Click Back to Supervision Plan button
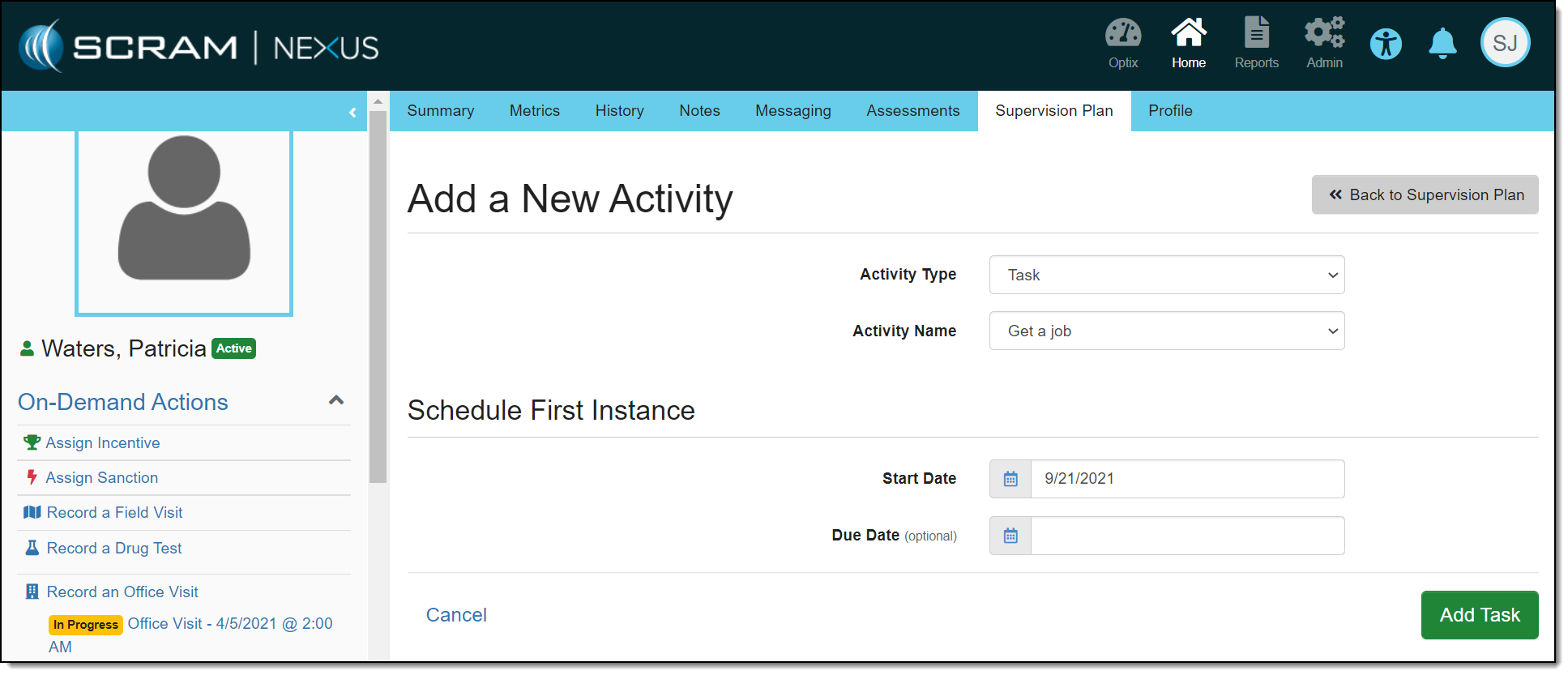Viewport: 1568px width, 675px height. point(1425,195)
